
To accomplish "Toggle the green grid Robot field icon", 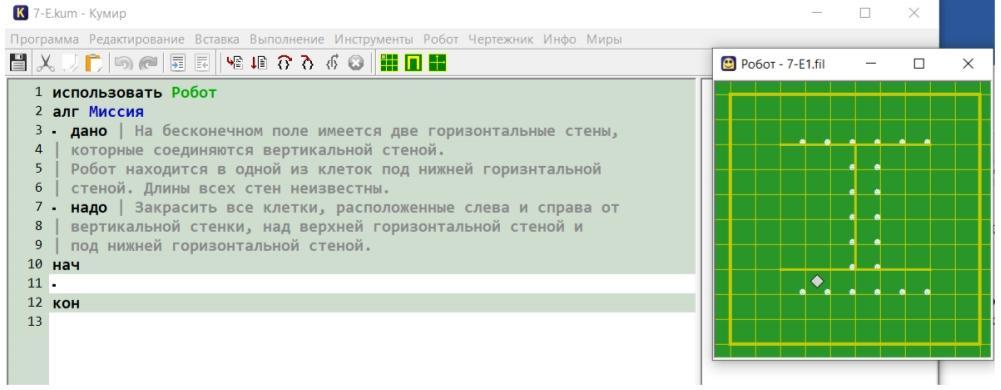I will click(389, 63).
